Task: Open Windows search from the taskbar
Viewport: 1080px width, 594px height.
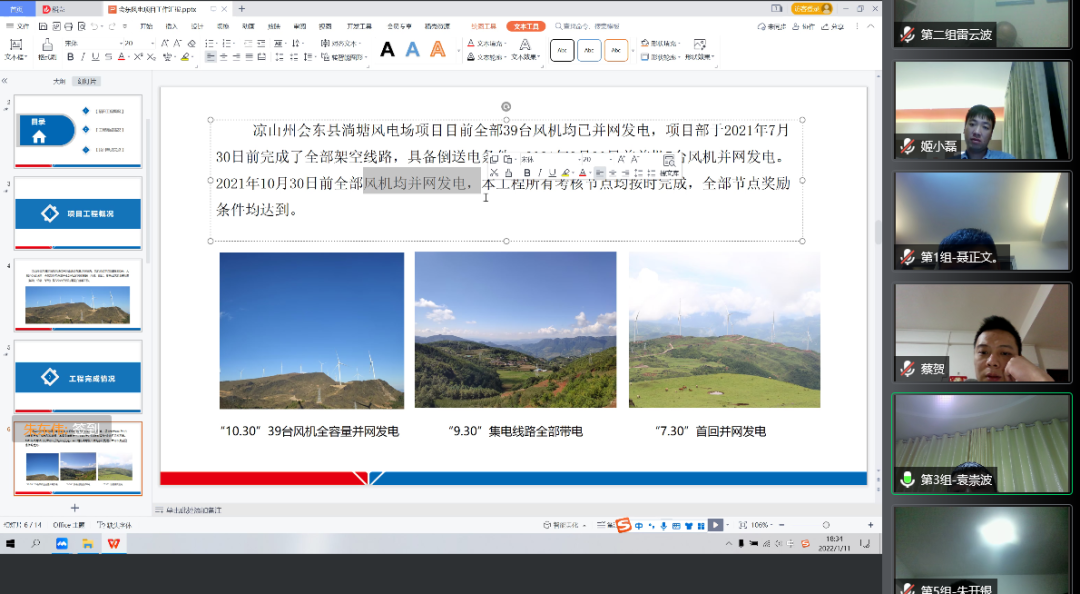Action: (36, 544)
